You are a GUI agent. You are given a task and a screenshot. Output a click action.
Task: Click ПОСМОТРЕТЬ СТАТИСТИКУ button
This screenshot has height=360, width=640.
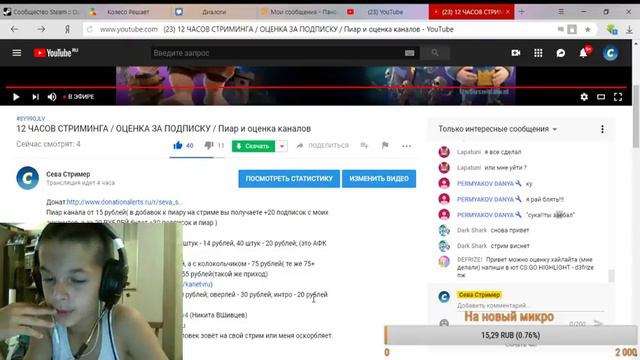coord(289,179)
